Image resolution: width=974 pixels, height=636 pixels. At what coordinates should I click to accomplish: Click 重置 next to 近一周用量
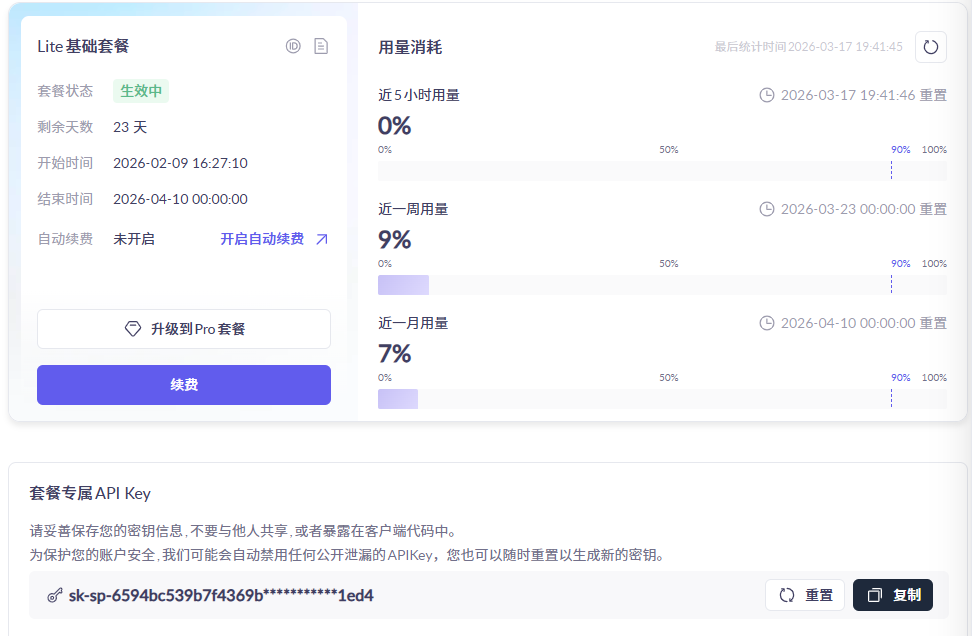[932, 209]
